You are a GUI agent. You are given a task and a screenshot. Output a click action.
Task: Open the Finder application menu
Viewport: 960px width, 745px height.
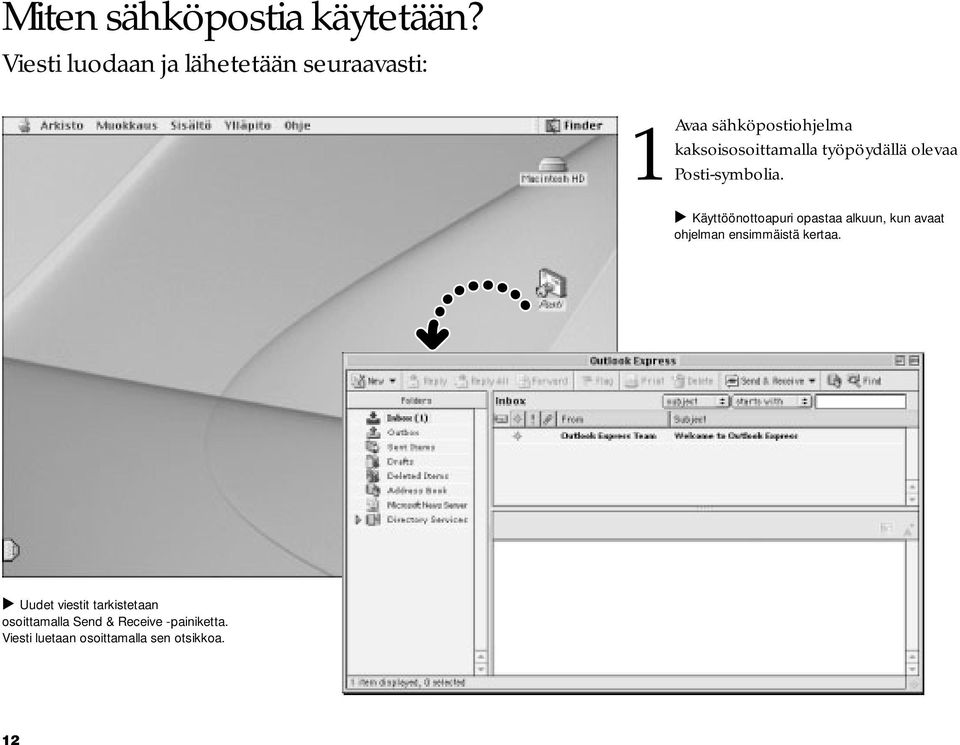coord(574,125)
